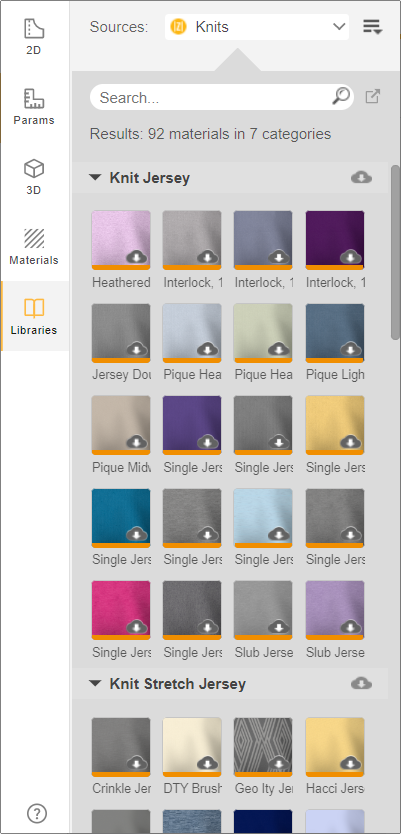This screenshot has height=834, width=401.
Task: Collapse the Knit Jersey category
Action: (95, 178)
